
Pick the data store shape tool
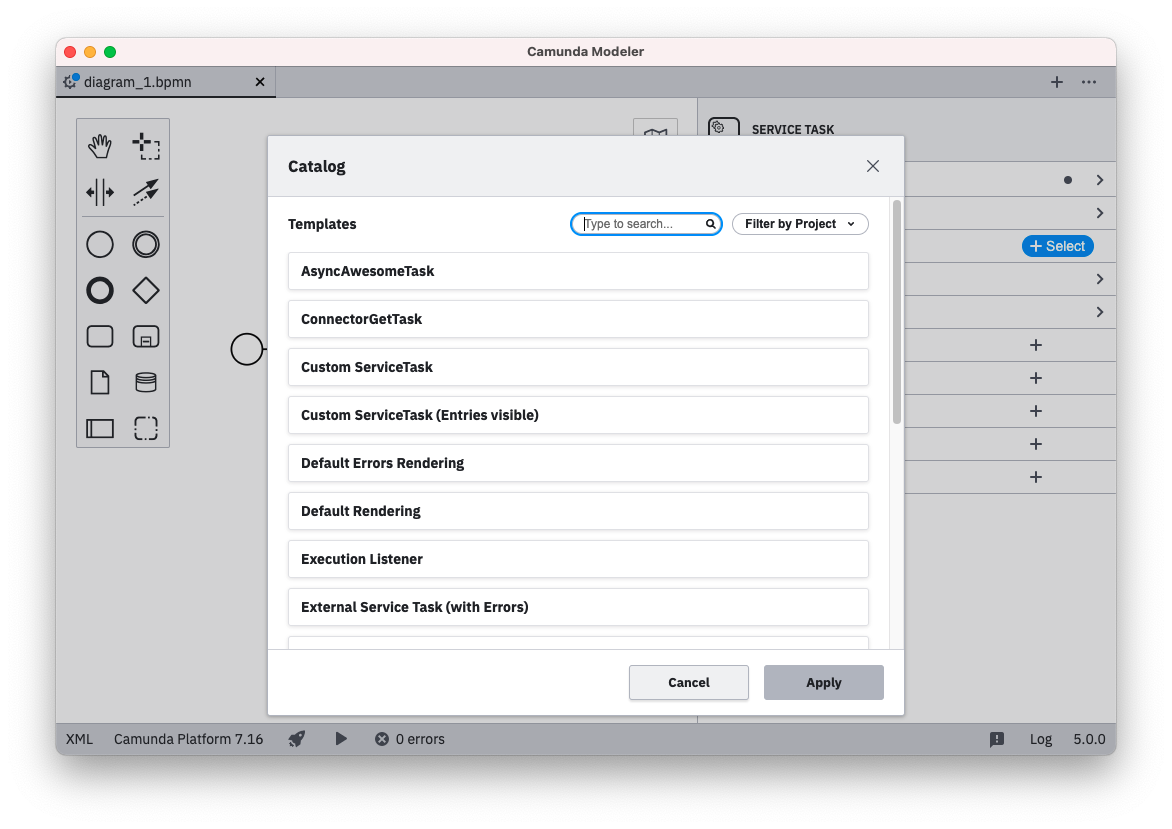coord(146,382)
